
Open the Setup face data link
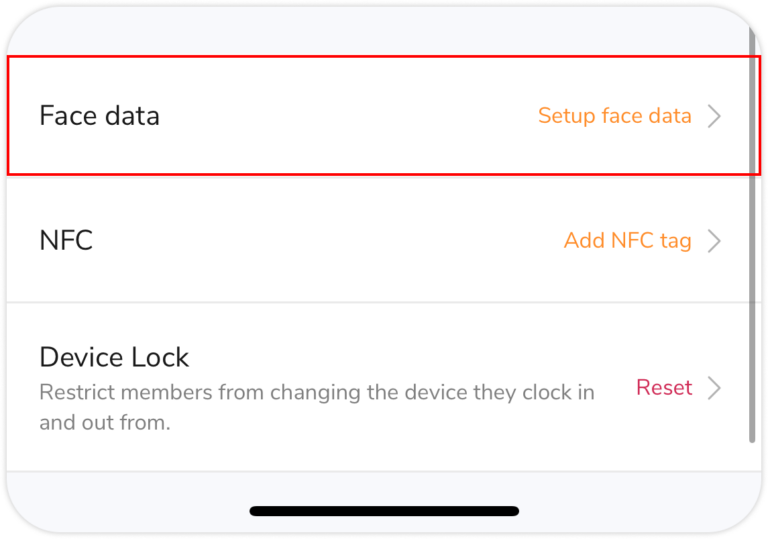click(614, 116)
